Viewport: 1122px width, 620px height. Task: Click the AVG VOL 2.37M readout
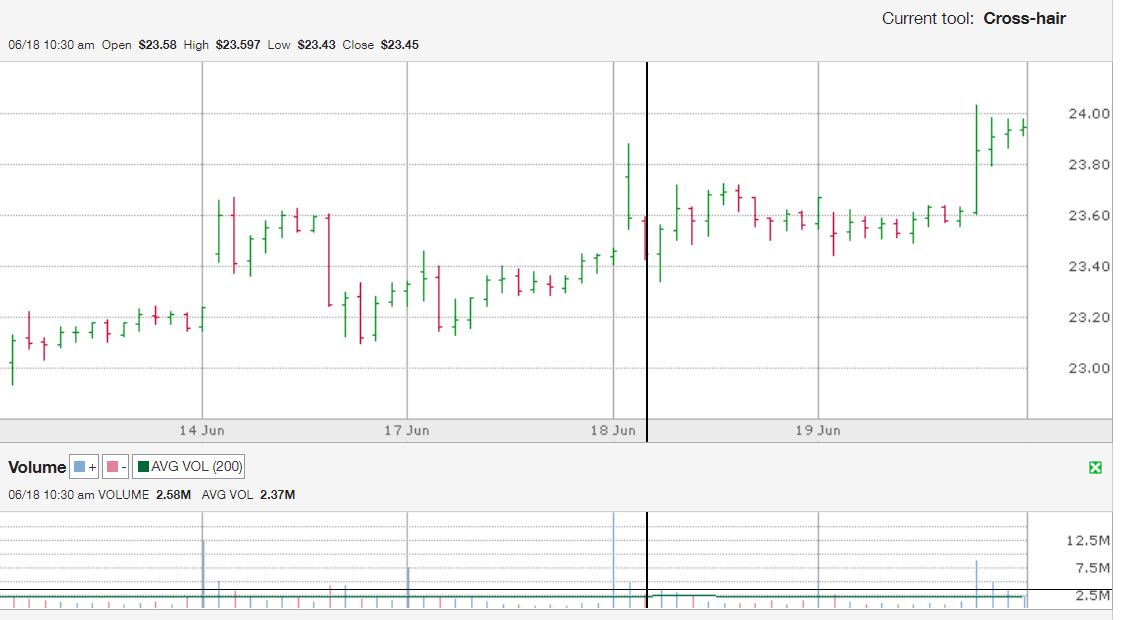[248, 495]
